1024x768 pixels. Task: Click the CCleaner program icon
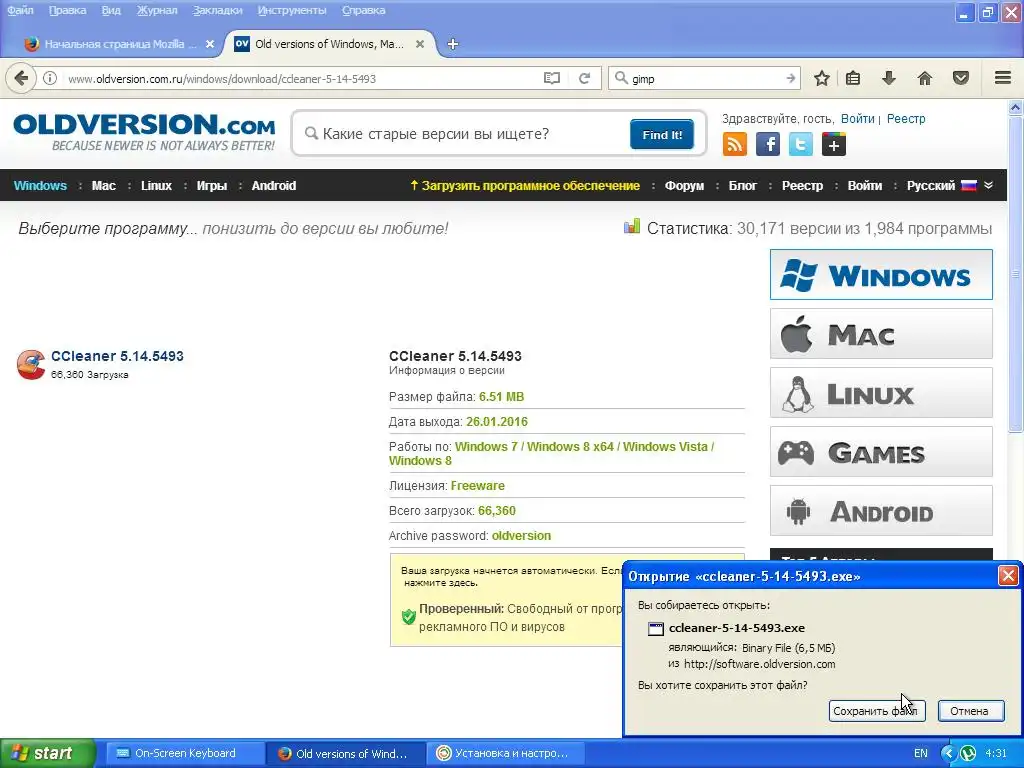tap(31, 364)
